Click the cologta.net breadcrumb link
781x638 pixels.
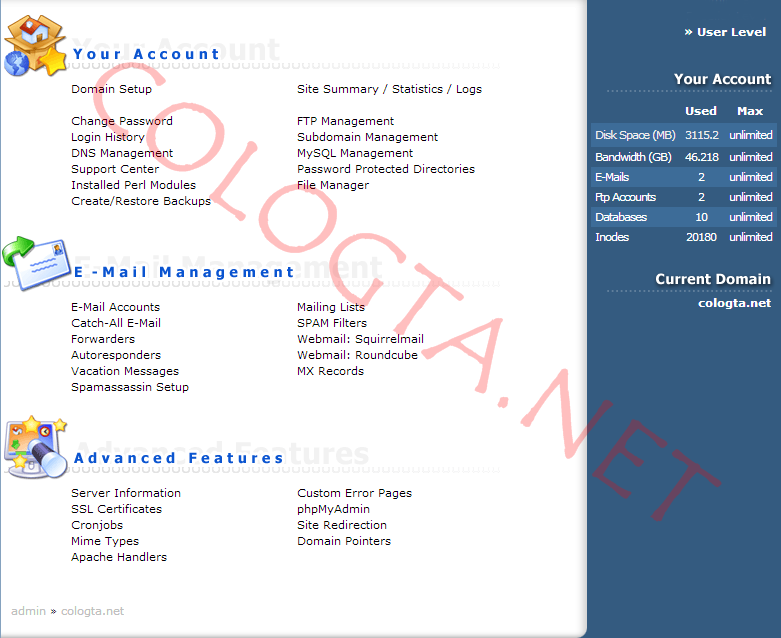pos(92,611)
